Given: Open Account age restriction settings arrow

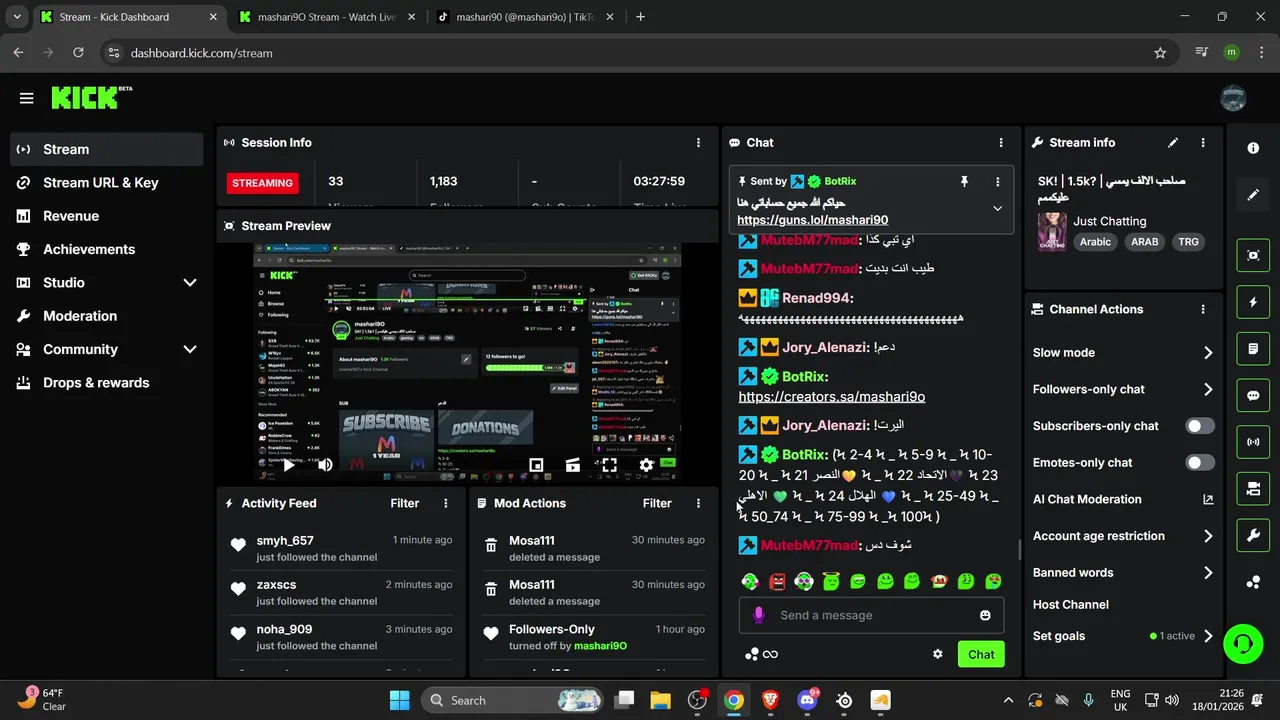Looking at the screenshot, I should tap(1208, 536).
